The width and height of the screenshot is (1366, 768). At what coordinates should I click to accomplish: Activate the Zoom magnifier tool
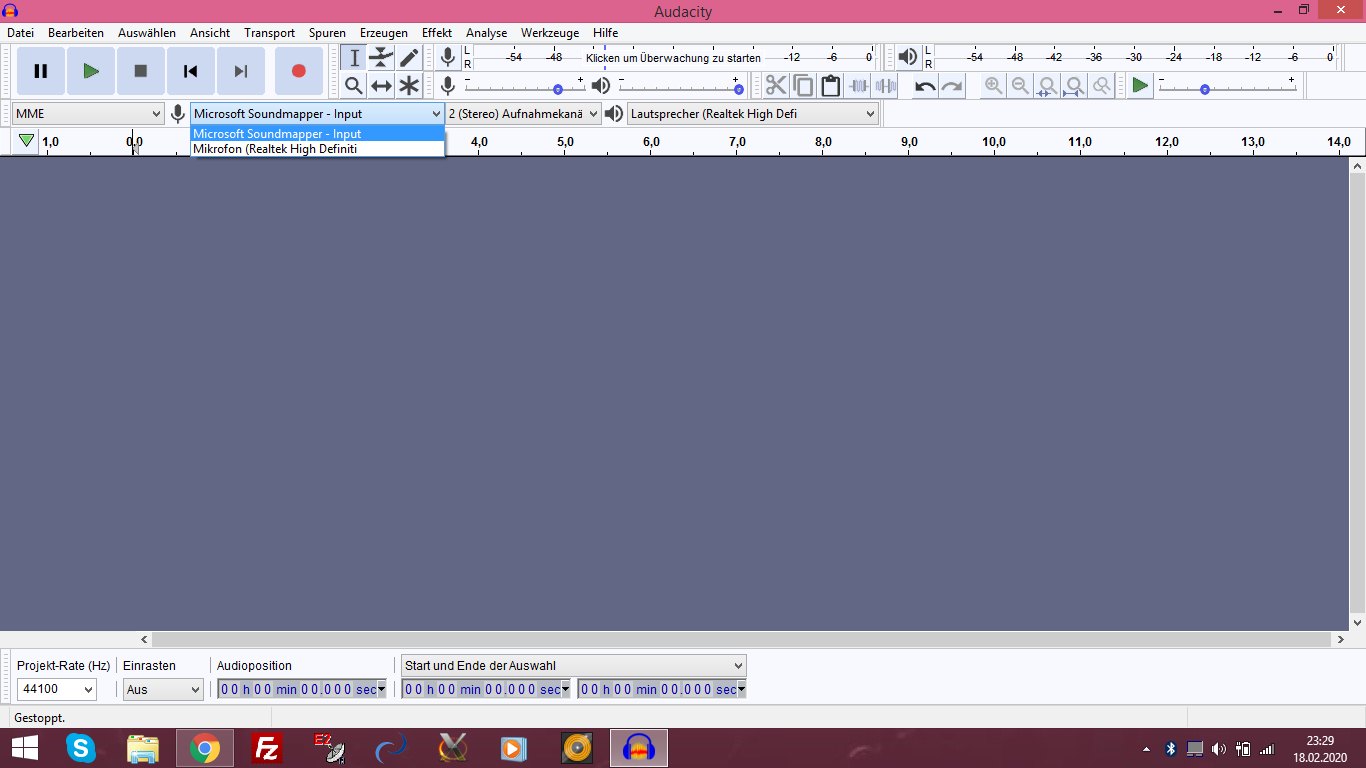click(x=353, y=85)
